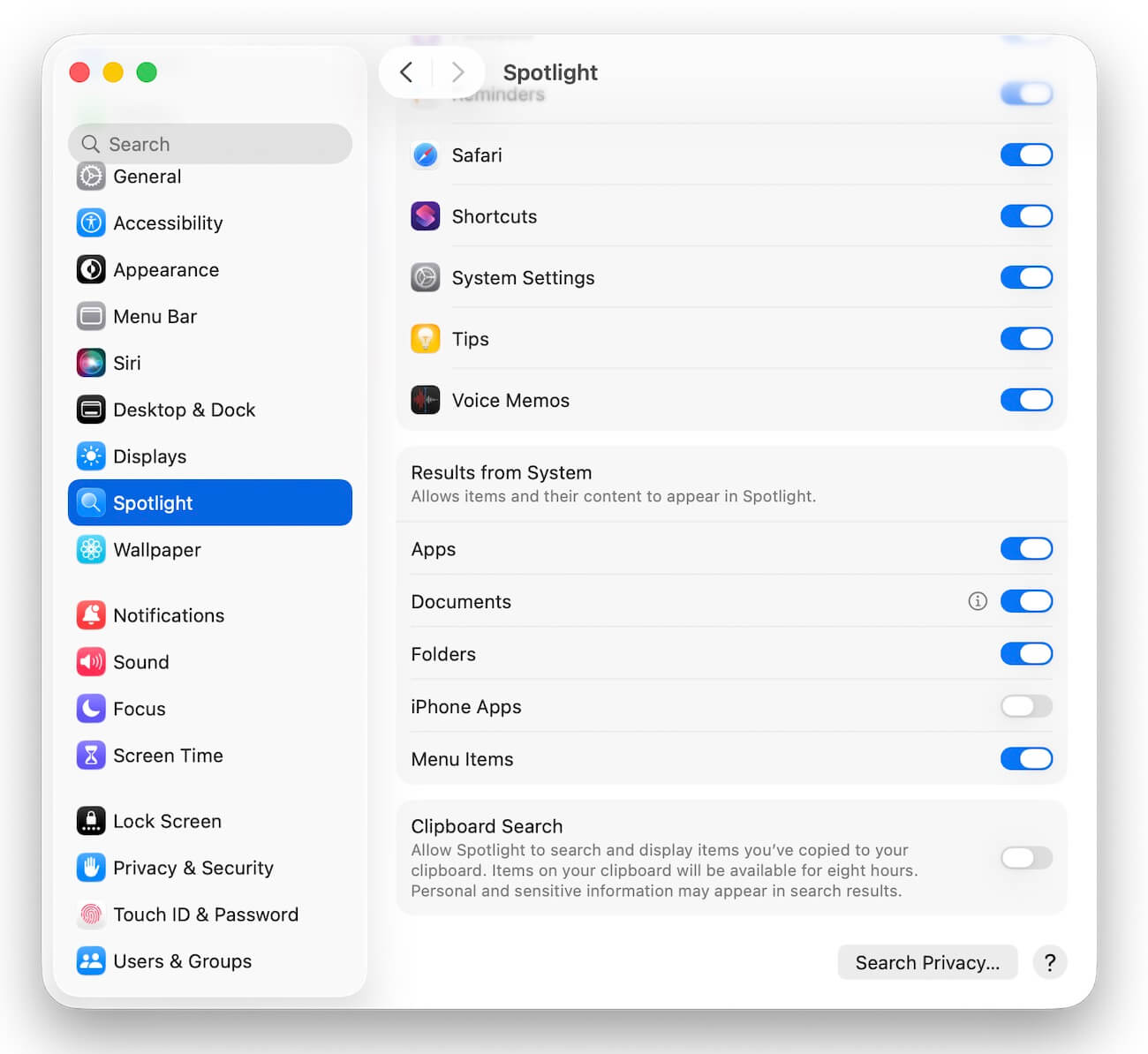This screenshot has height=1054, width=1148.
Task: Click the Shortcuts app icon
Action: 426,216
